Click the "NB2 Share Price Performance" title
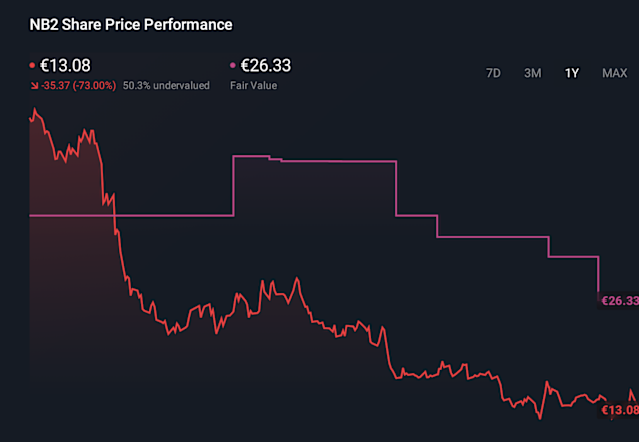Screen dimensions: 639x442 131,23
